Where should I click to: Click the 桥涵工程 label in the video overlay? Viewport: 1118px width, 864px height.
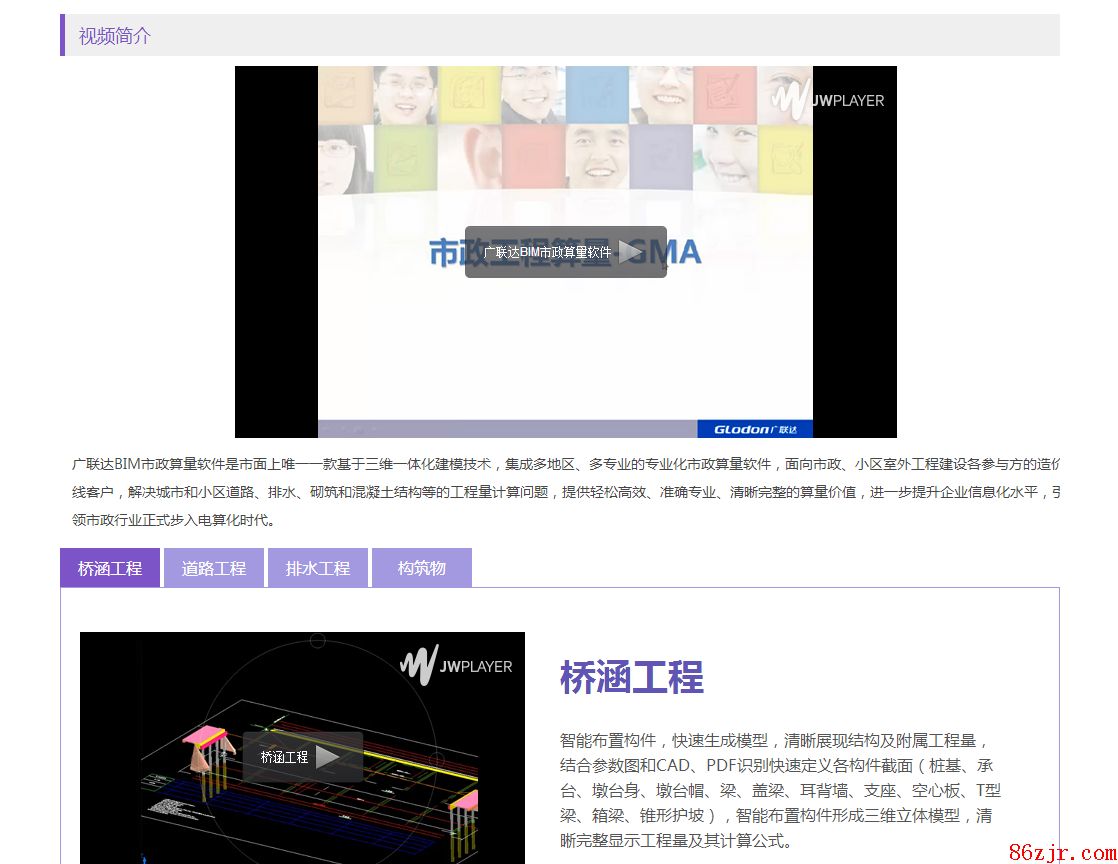285,757
